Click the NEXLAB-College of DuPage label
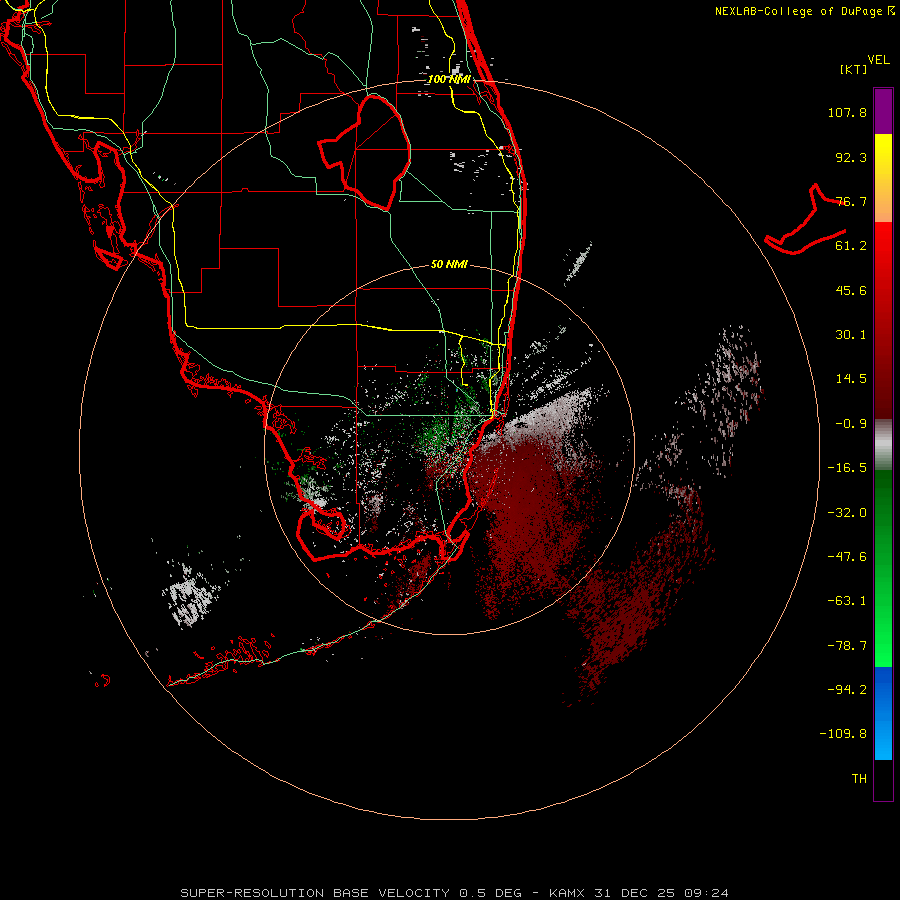Viewport: 900px width, 900px height. pos(805,11)
